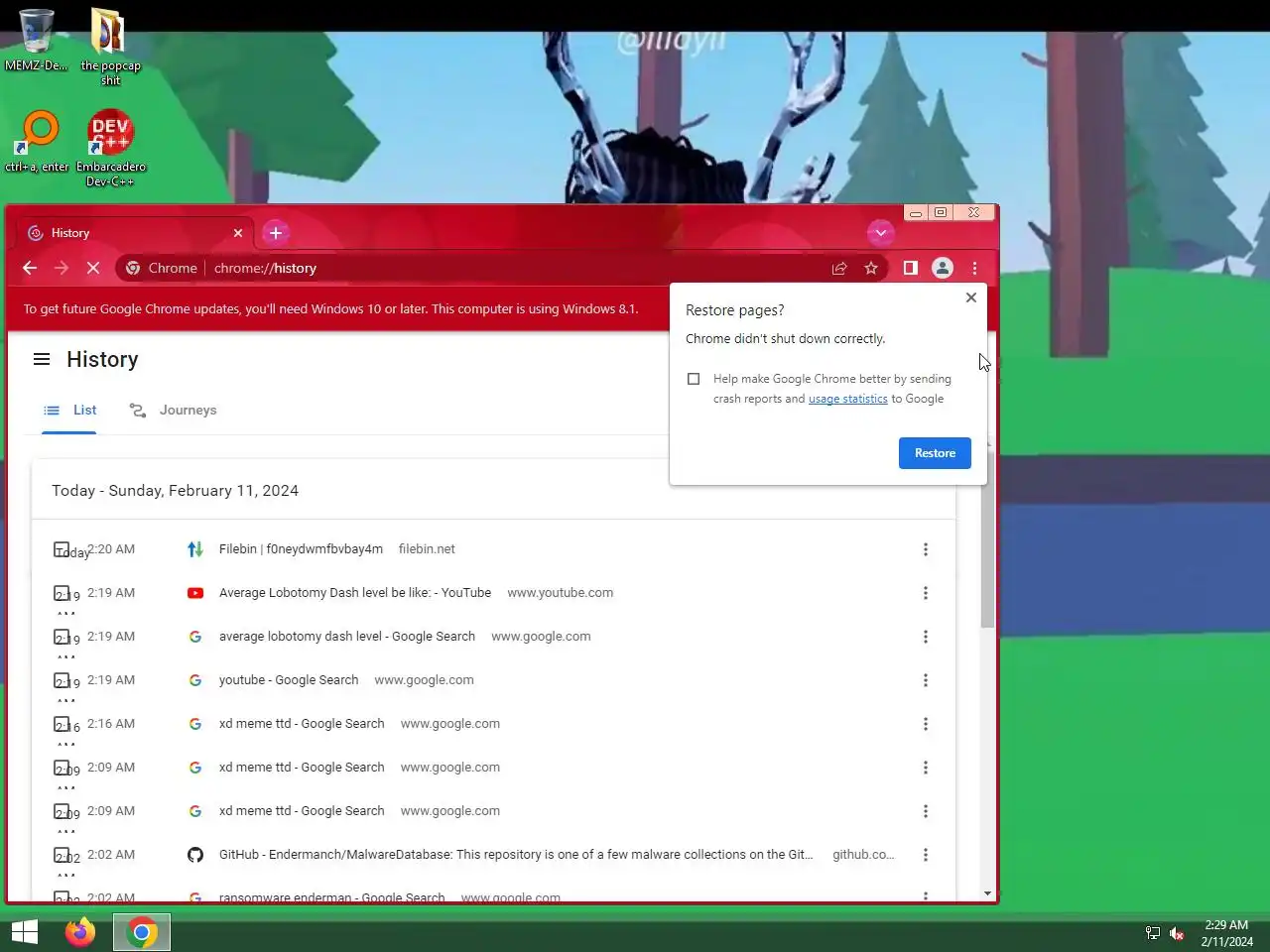Click the Filebin entry favicon
Screen dimensions: 1270x952
tap(195, 549)
